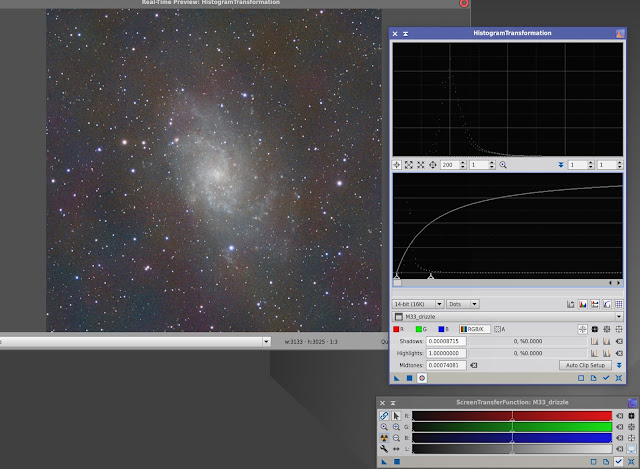Enable the RGB/K combined channel
640x469 pixels.
pyautogui.click(x=474, y=328)
